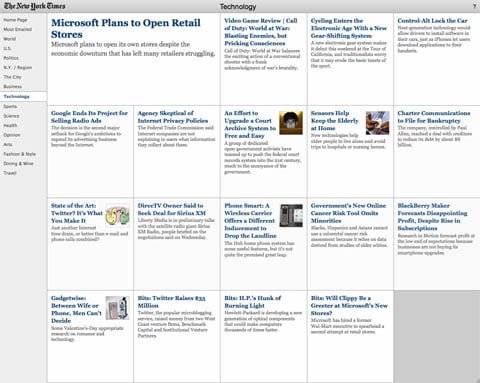Open N.Y. / Region section
480x383 pixels.
point(18,68)
